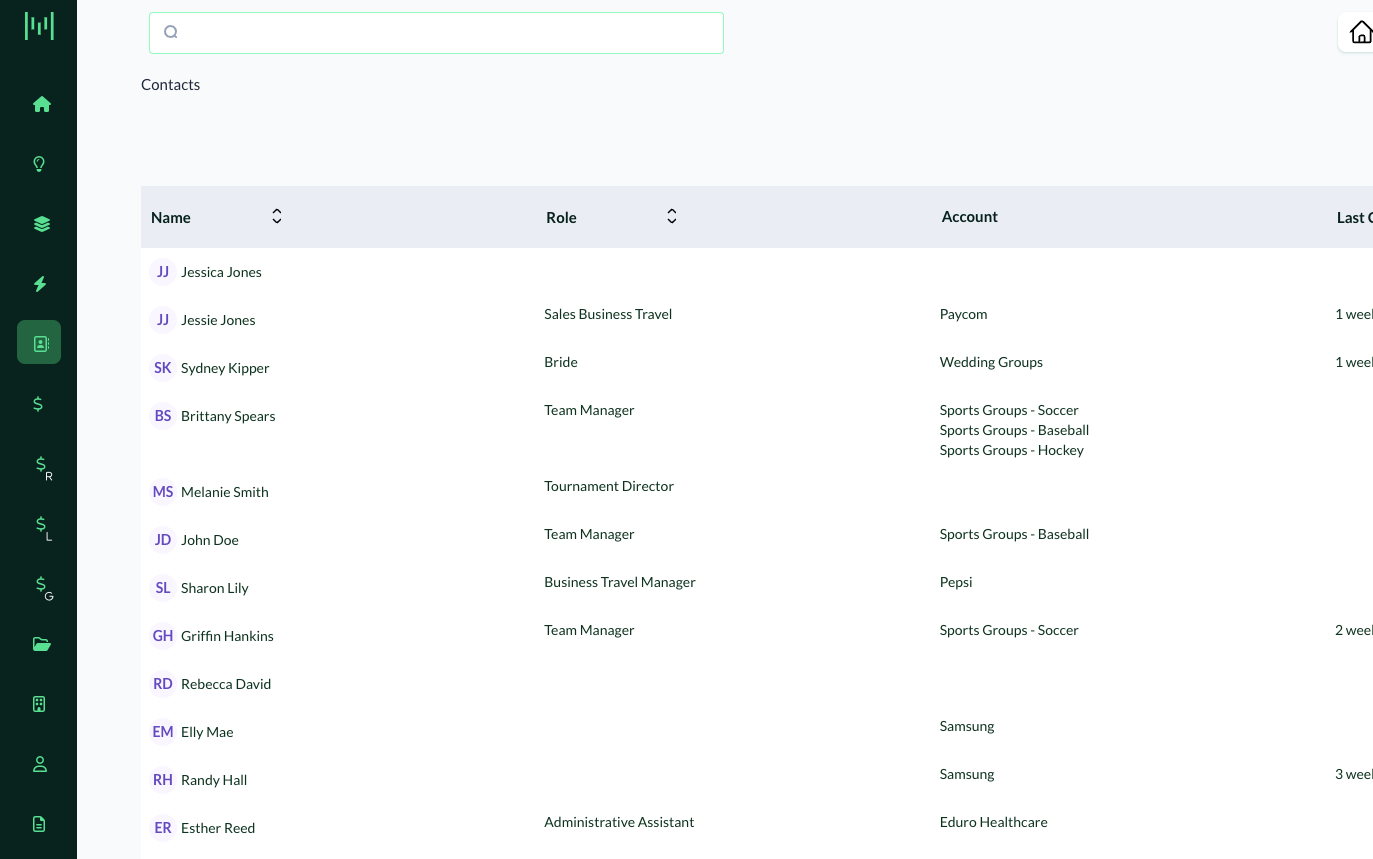Viewport: 1373px width, 859px height.
Task: Select the contacts book sidebar icon
Action: click(x=40, y=343)
